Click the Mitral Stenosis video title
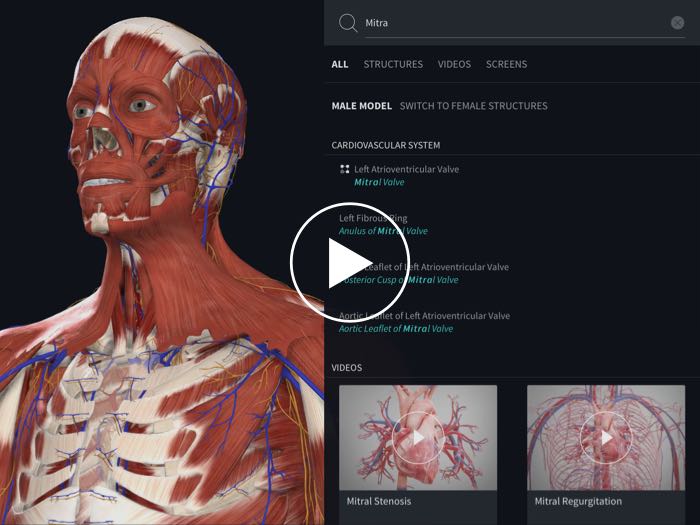 point(375,501)
